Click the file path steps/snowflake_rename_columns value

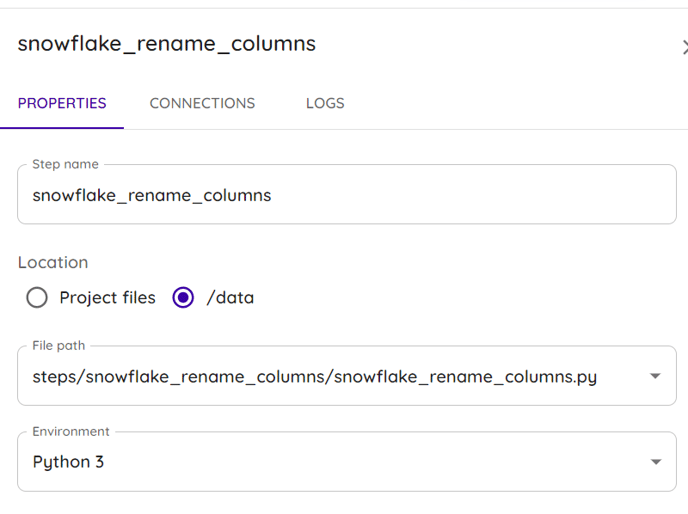315,377
